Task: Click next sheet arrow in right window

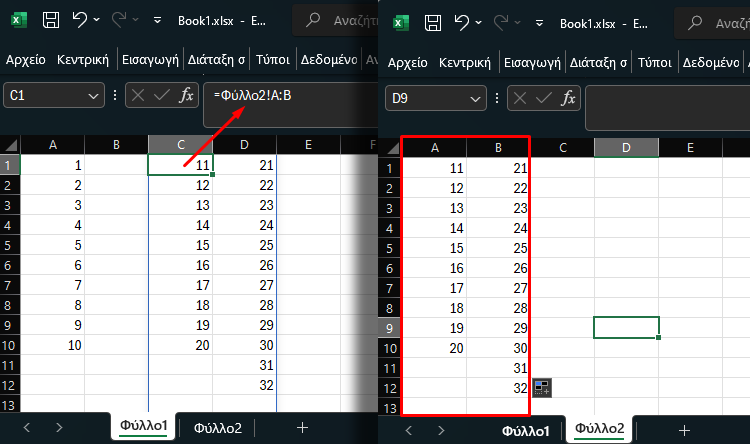Action: (441, 430)
